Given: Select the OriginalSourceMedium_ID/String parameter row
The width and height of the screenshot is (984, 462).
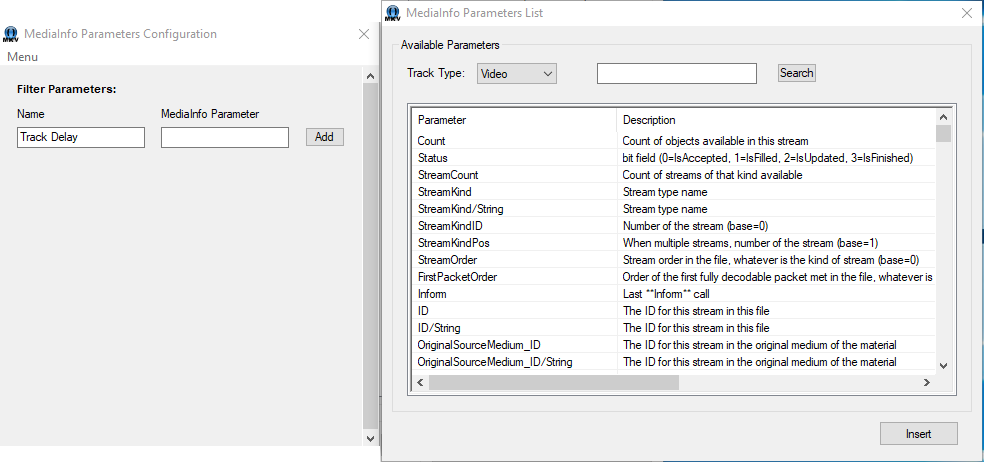Looking at the screenshot, I should point(673,362).
